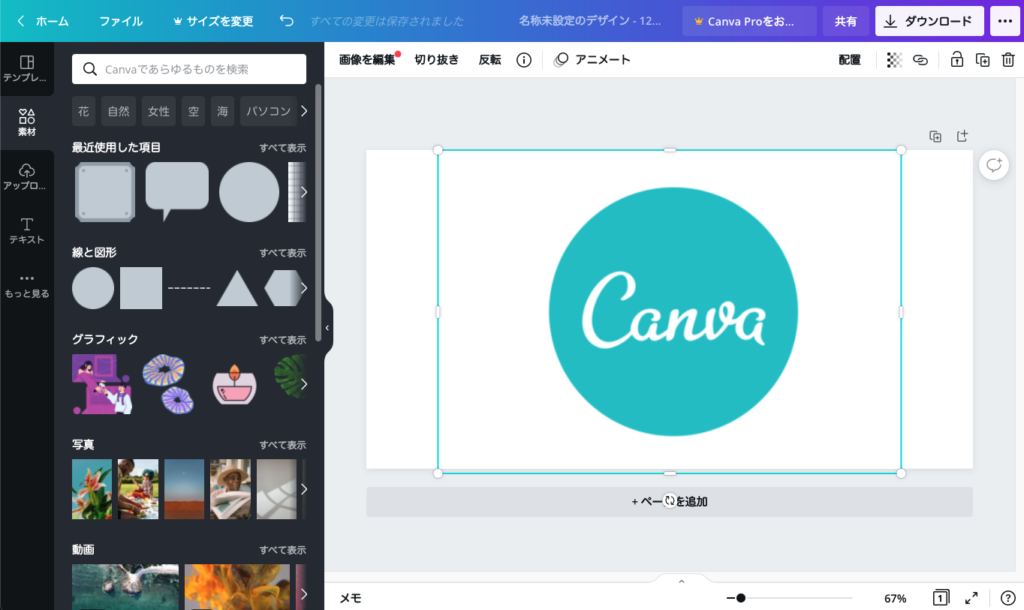This screenshot has width=1024, height=610.
Task: Click the ダウンロード download button
Action: pos(929,21)
